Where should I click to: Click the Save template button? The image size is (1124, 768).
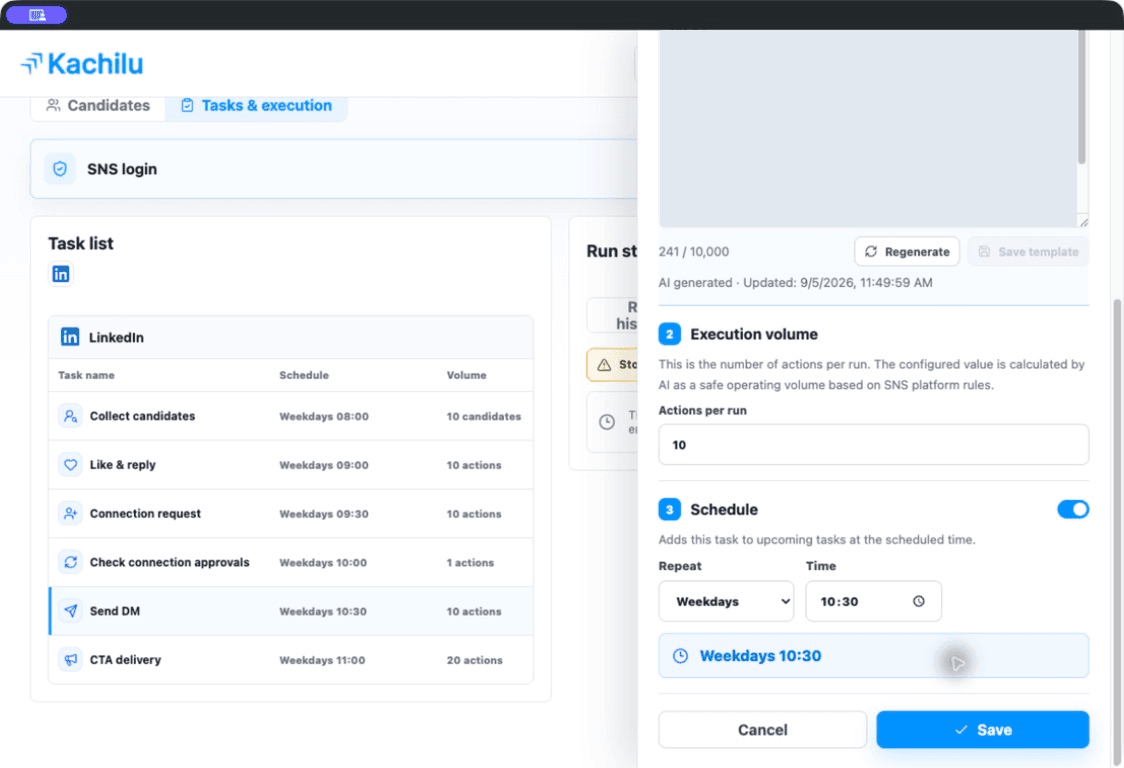[1028, 252]
